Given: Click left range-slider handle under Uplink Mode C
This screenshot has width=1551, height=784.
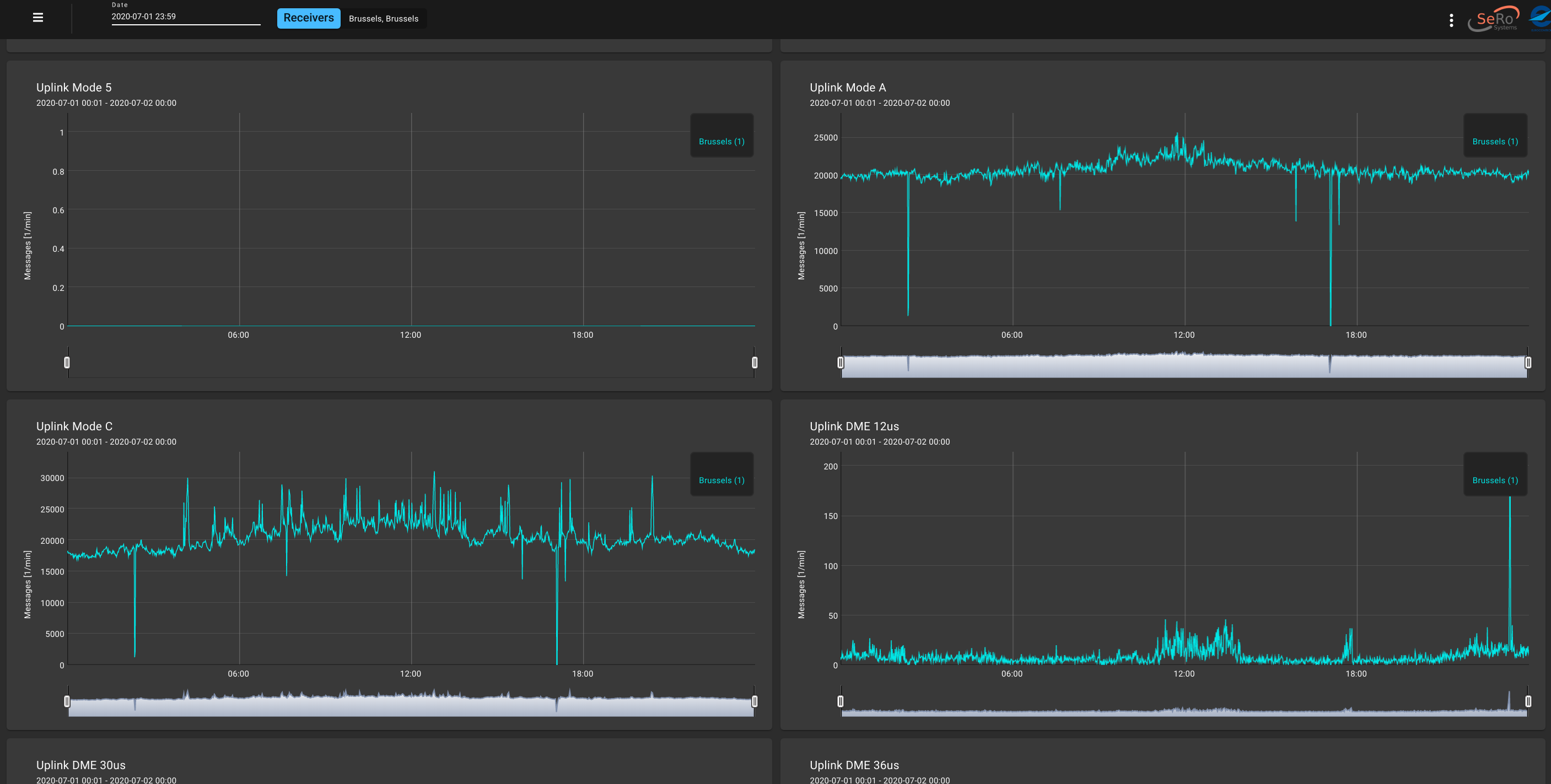Looking at the screenshot, I should tap(67, 701).
